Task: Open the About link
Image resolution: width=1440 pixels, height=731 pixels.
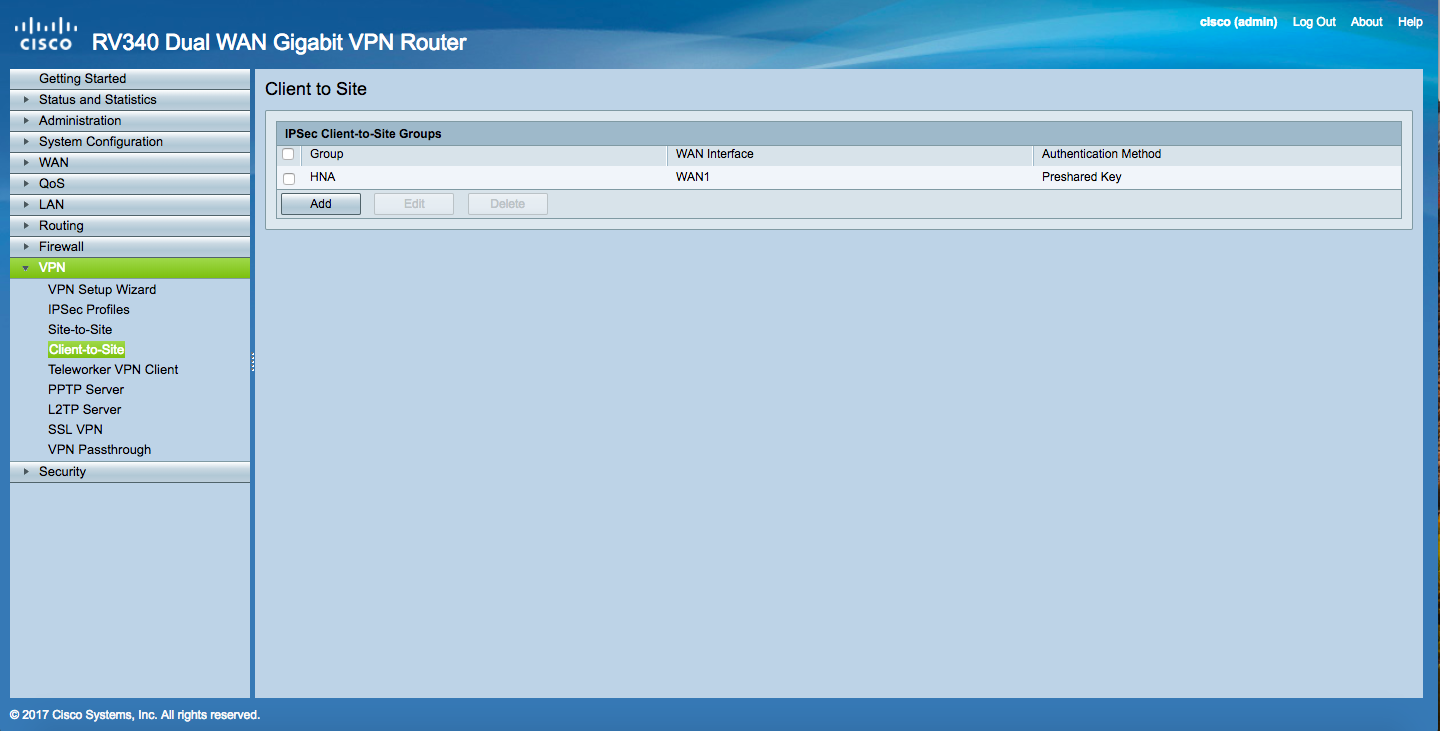Action: [x=1366, y=22]
